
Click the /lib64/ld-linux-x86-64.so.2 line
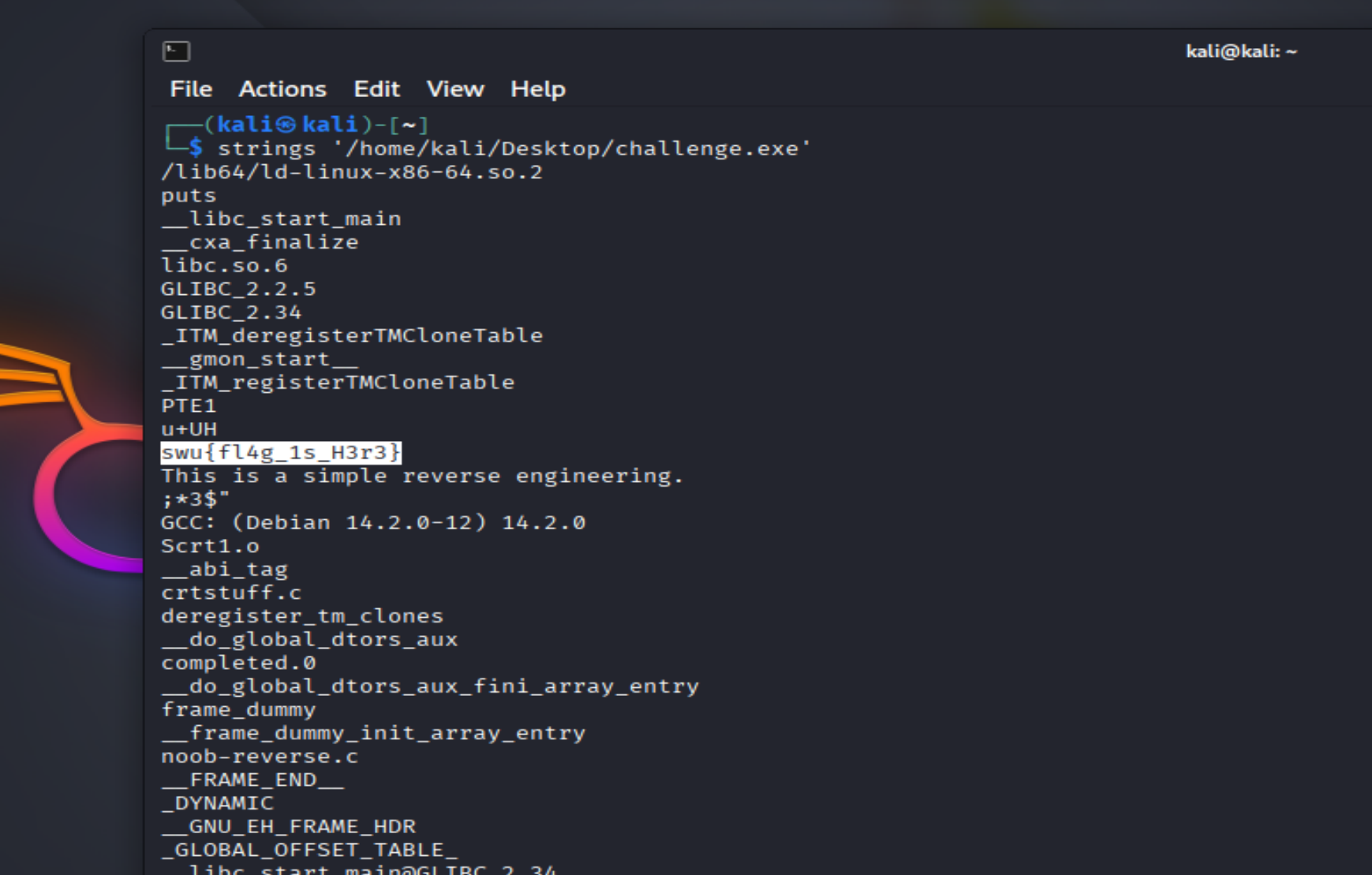coord(352,172)
